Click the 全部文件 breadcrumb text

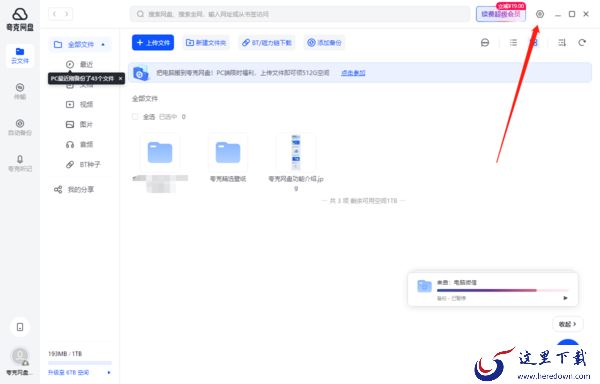coord(145,99)
